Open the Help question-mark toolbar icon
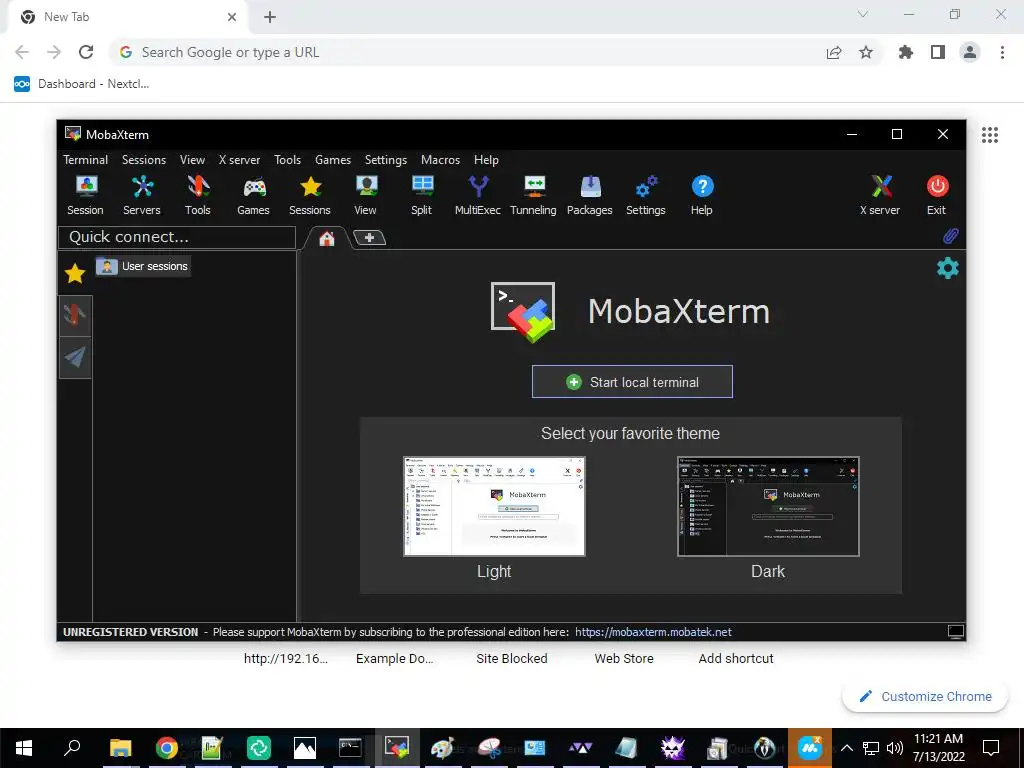This screenshot has width=1024, height=768. tap(702, 195)
